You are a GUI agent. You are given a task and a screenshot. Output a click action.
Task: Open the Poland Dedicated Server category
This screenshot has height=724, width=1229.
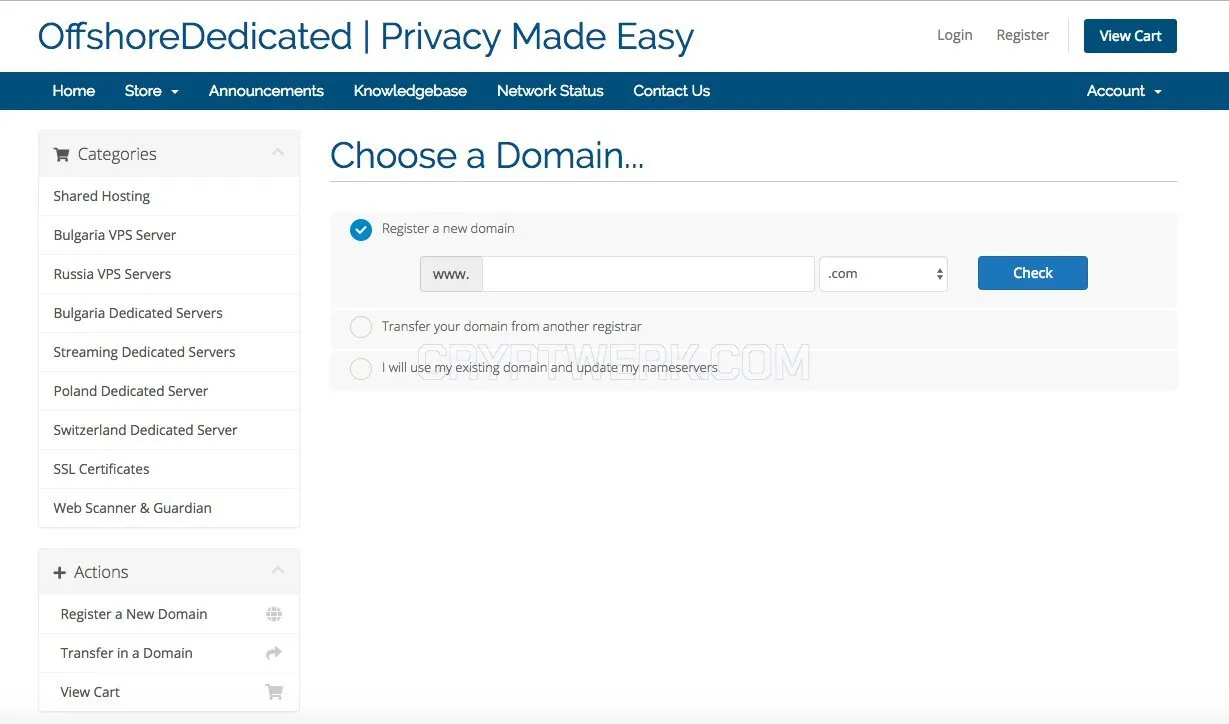click(169, 391)
